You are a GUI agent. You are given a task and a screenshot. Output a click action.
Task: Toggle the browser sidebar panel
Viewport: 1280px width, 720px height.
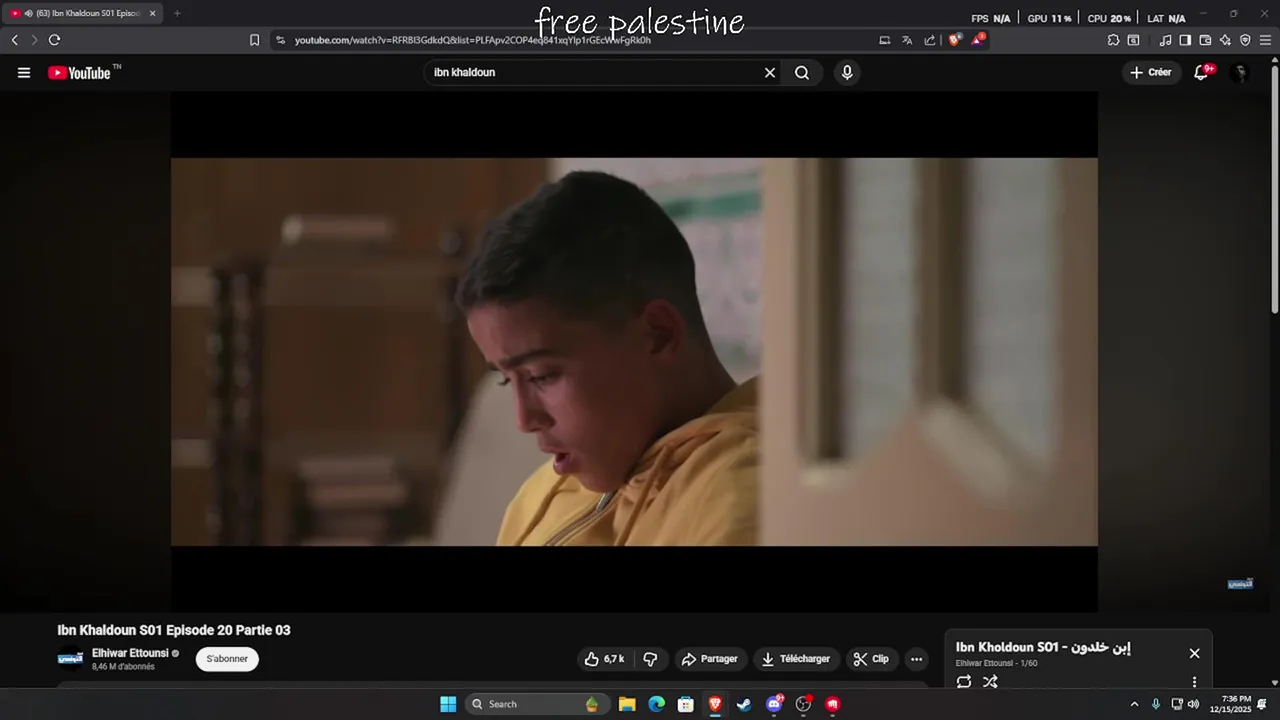click(x=1185, y=40)
